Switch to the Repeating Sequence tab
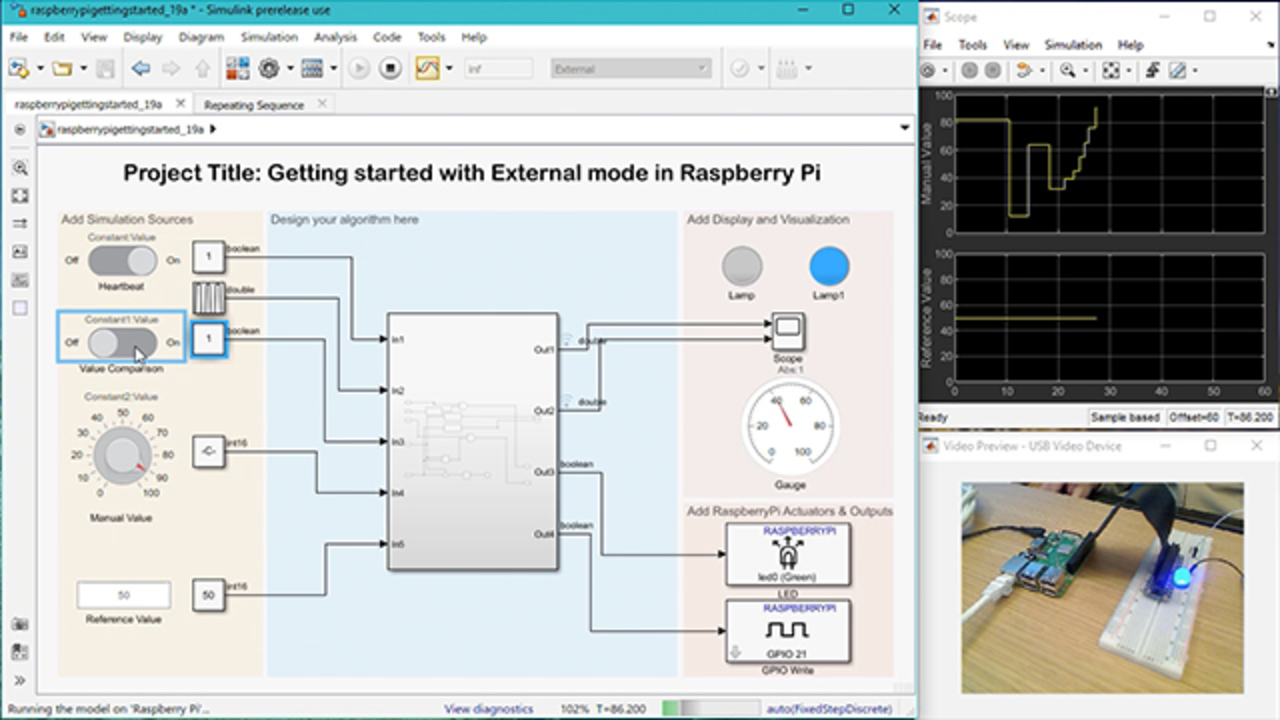Viewport: 1280px width, 720px height. click(x=254, y=104)
